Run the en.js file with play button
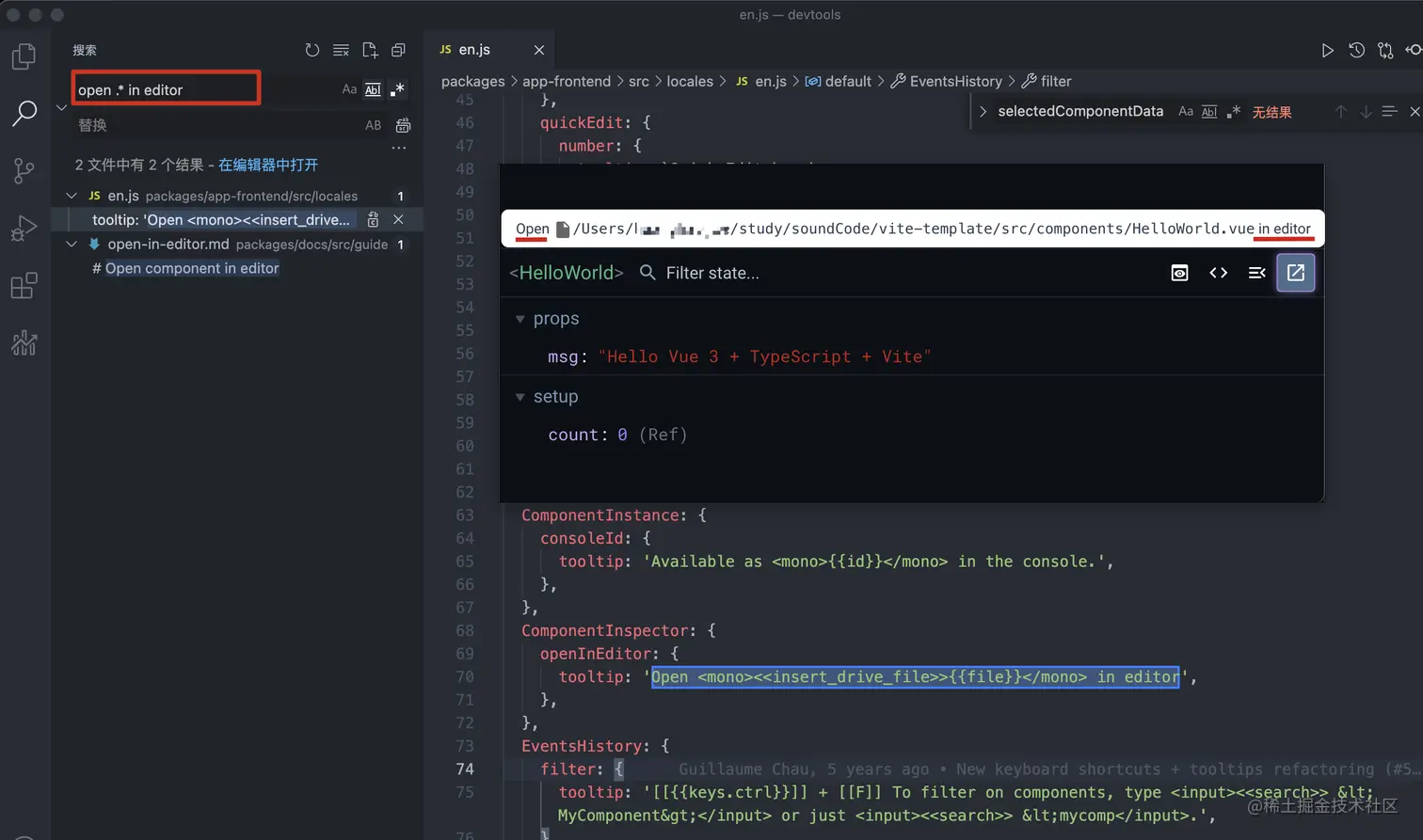The image size is (1423, 840). click(x=1327, y=50)
